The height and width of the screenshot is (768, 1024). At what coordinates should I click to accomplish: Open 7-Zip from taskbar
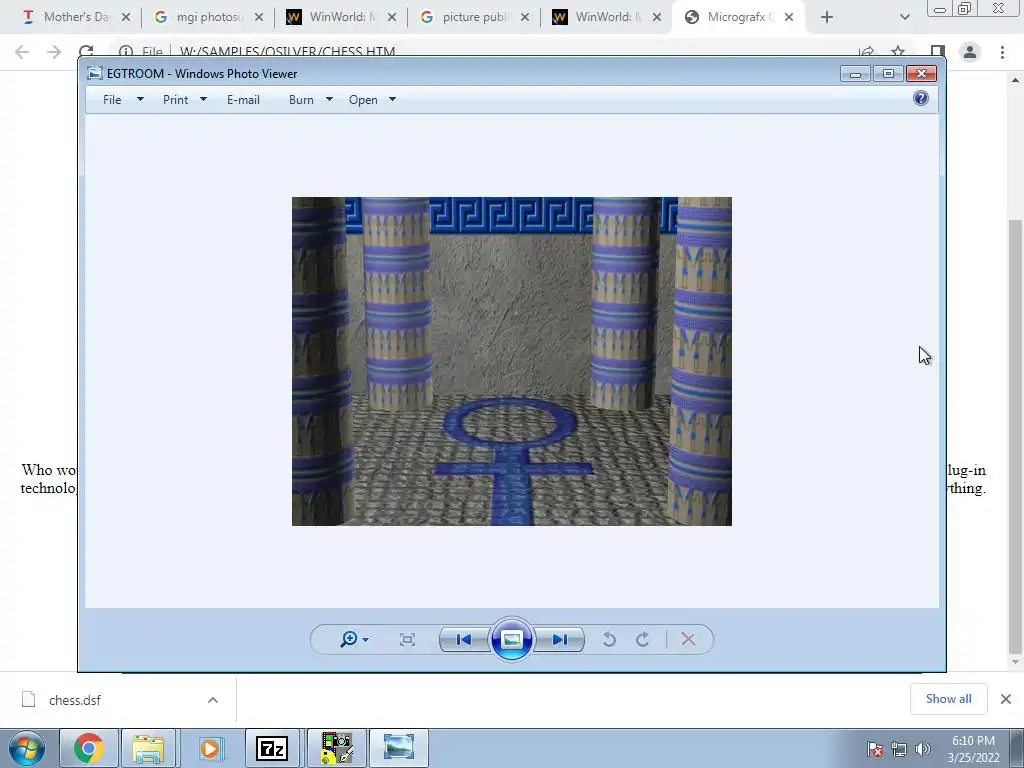(x=272, y=748)
